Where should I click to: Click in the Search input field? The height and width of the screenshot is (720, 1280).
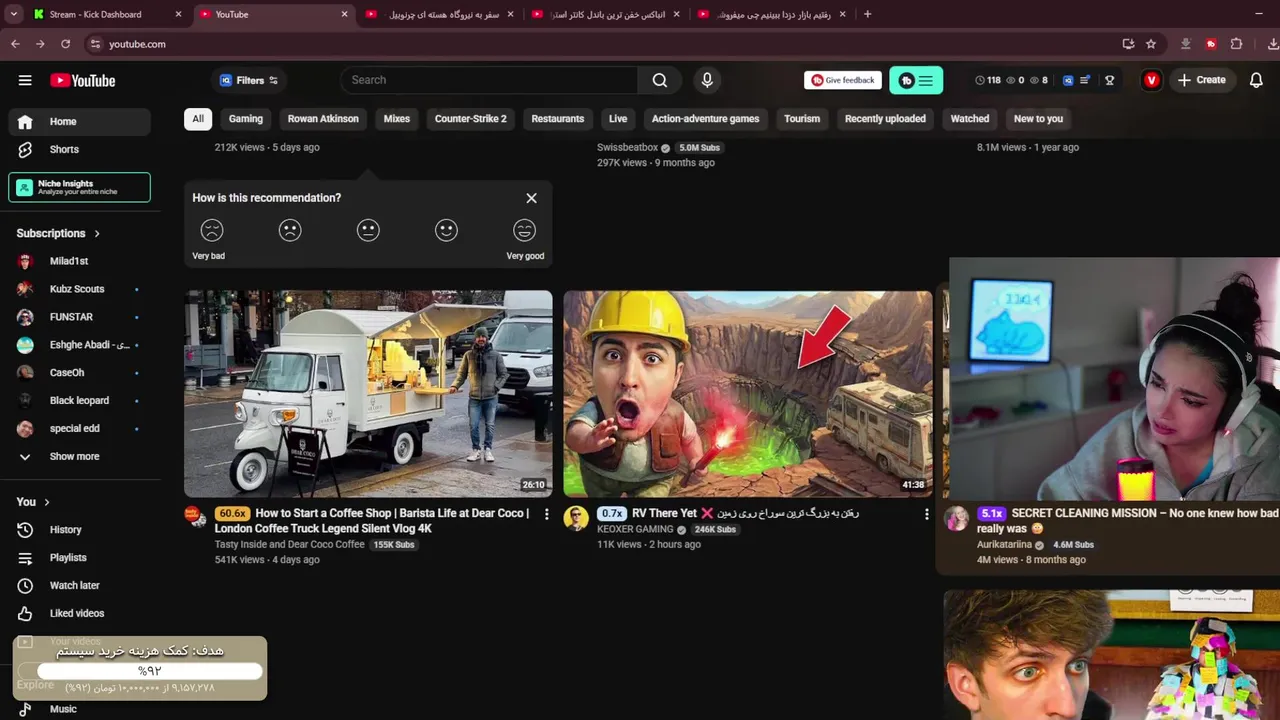pos(489,80)
